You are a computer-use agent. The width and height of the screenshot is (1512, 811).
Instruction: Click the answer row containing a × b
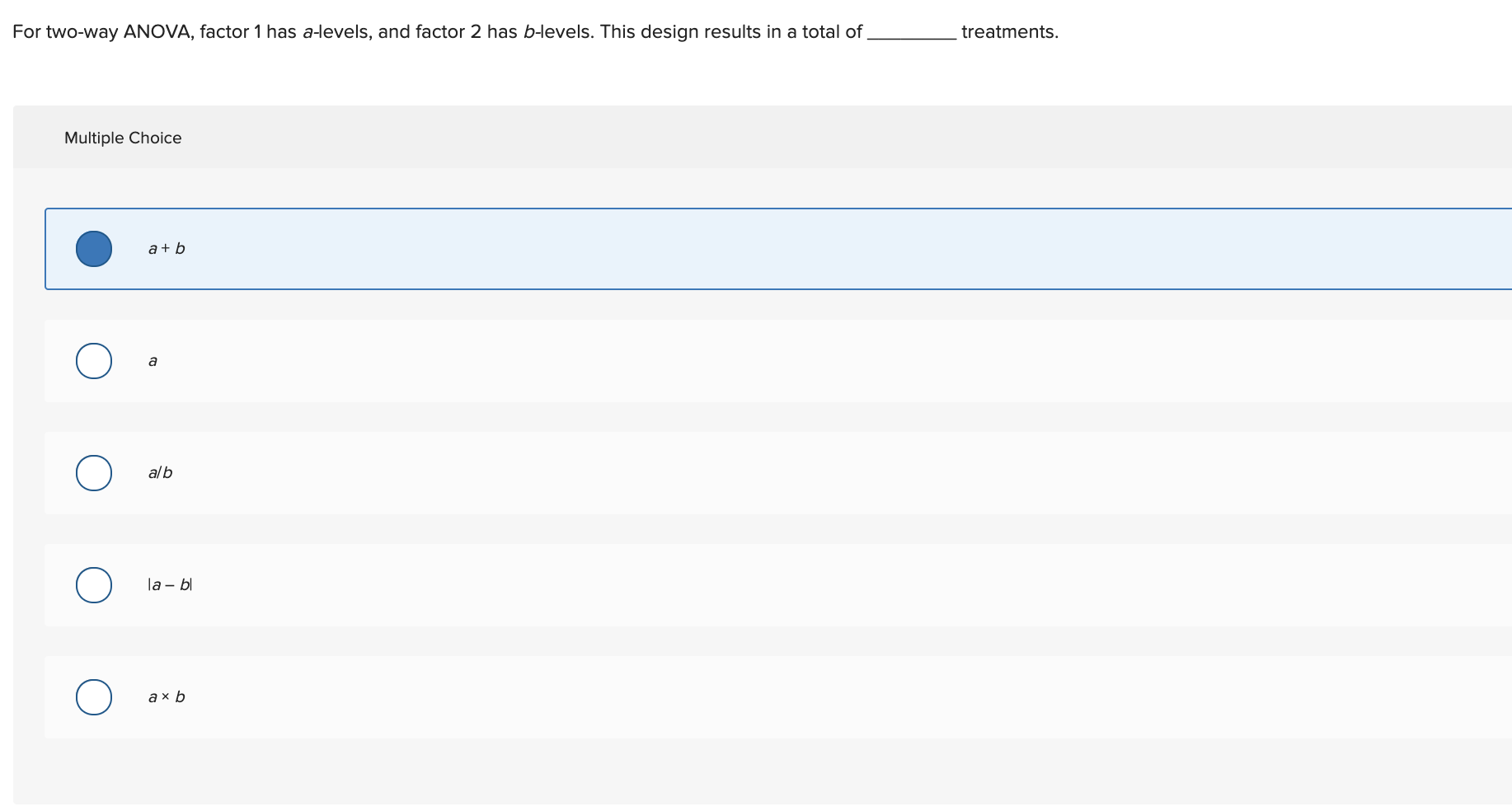click(x=577, y=696)
